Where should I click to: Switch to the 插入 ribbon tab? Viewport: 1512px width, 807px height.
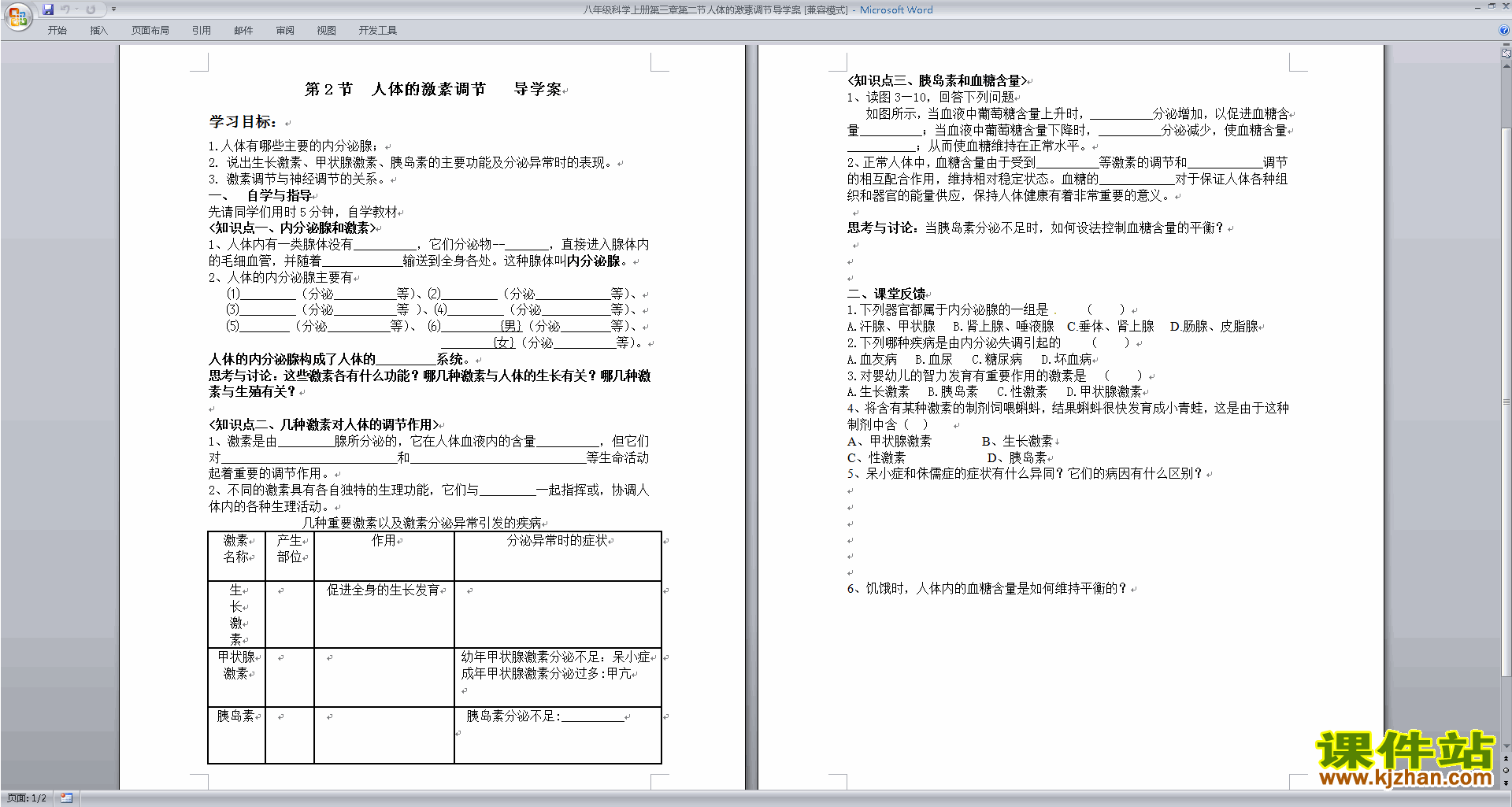point(98,30)
